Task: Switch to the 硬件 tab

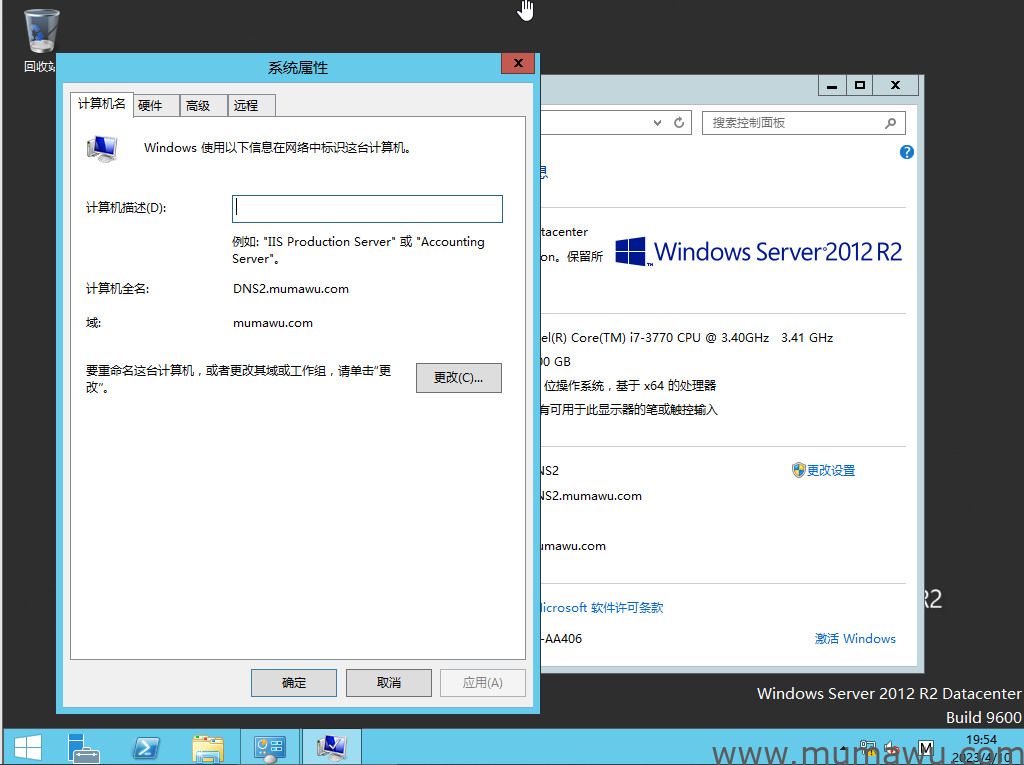Action: pos(150,106)
